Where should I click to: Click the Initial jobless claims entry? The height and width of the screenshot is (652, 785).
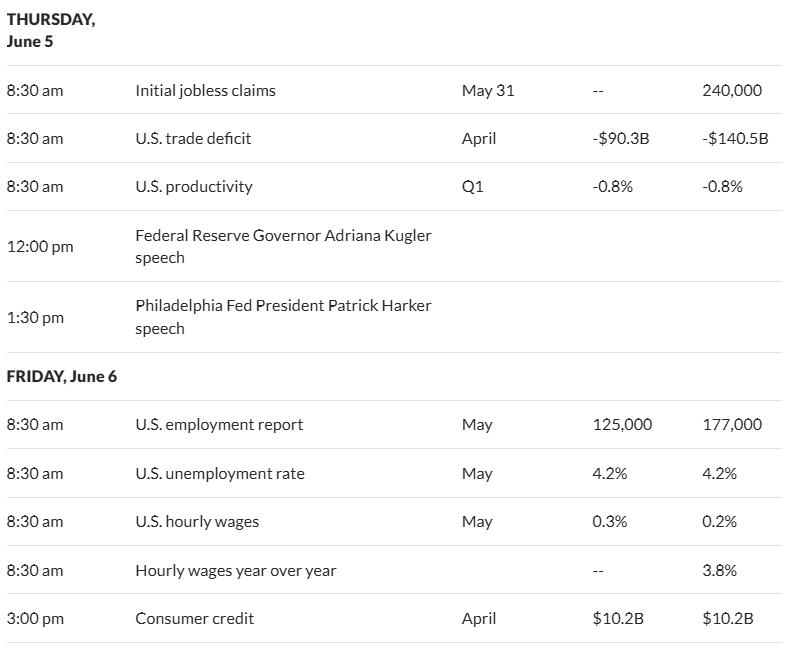(205, 91)
